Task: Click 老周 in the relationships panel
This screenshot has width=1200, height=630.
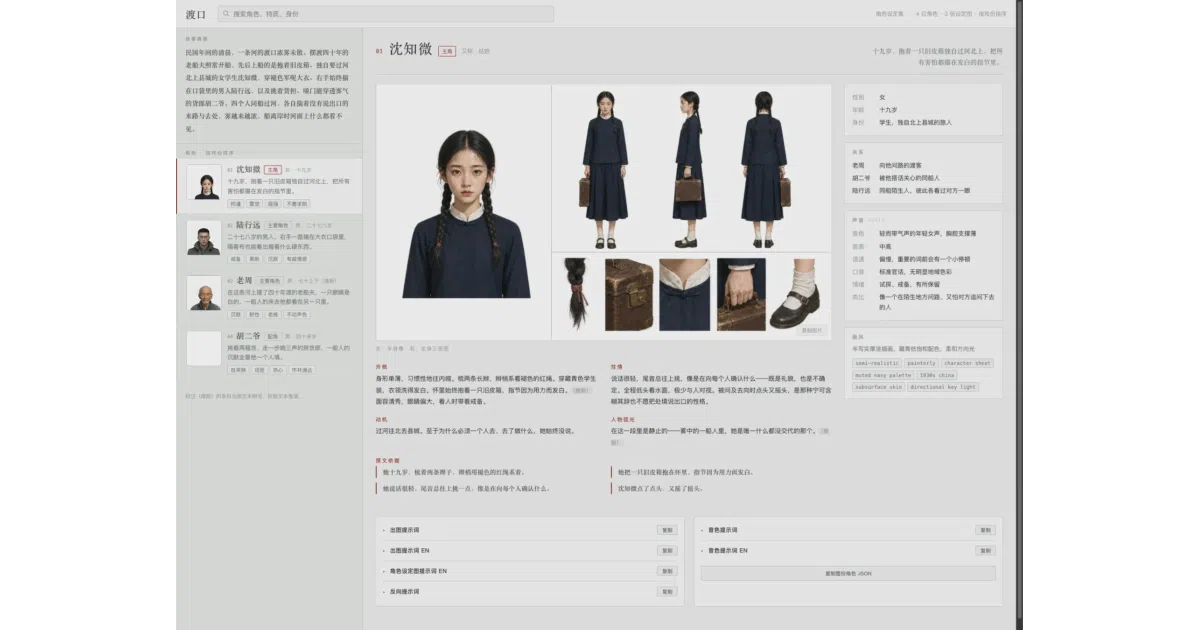Action: pos(858,165)
